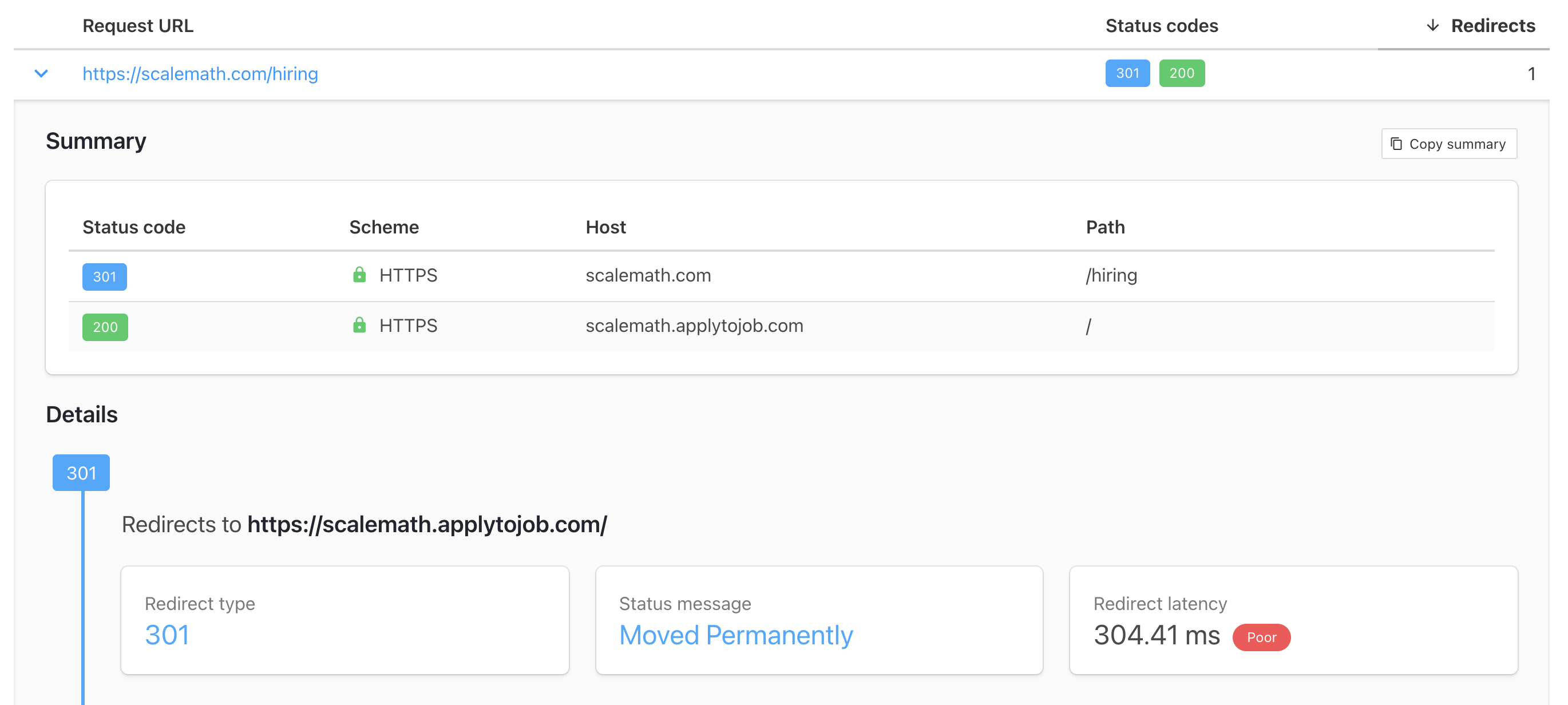
Task: Click the blue 301 badge in the top request row
Action: pyautogui.click(x=1127, y=73)
